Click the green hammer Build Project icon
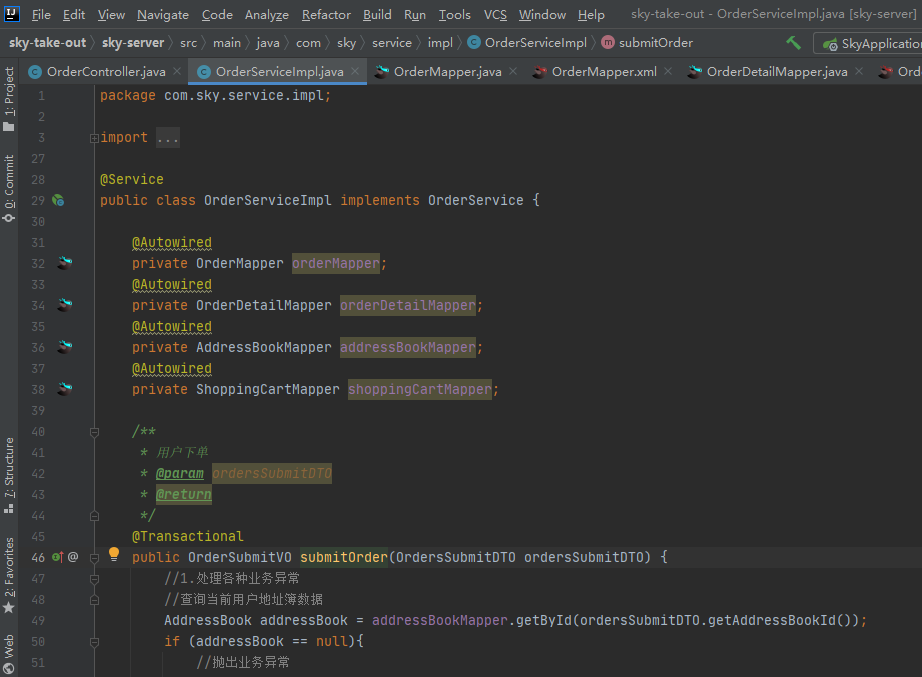Image resolution: width=922 pixels, height=677 pixels. click(x=793, y=42)
